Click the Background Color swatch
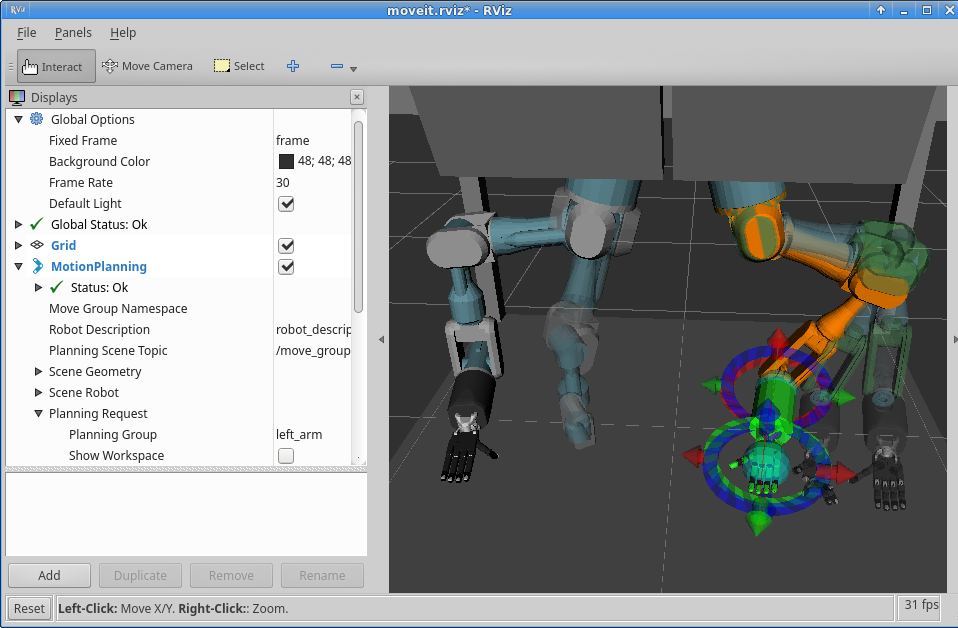The height and width of the screenshot is (628, 958). (286, 161)
